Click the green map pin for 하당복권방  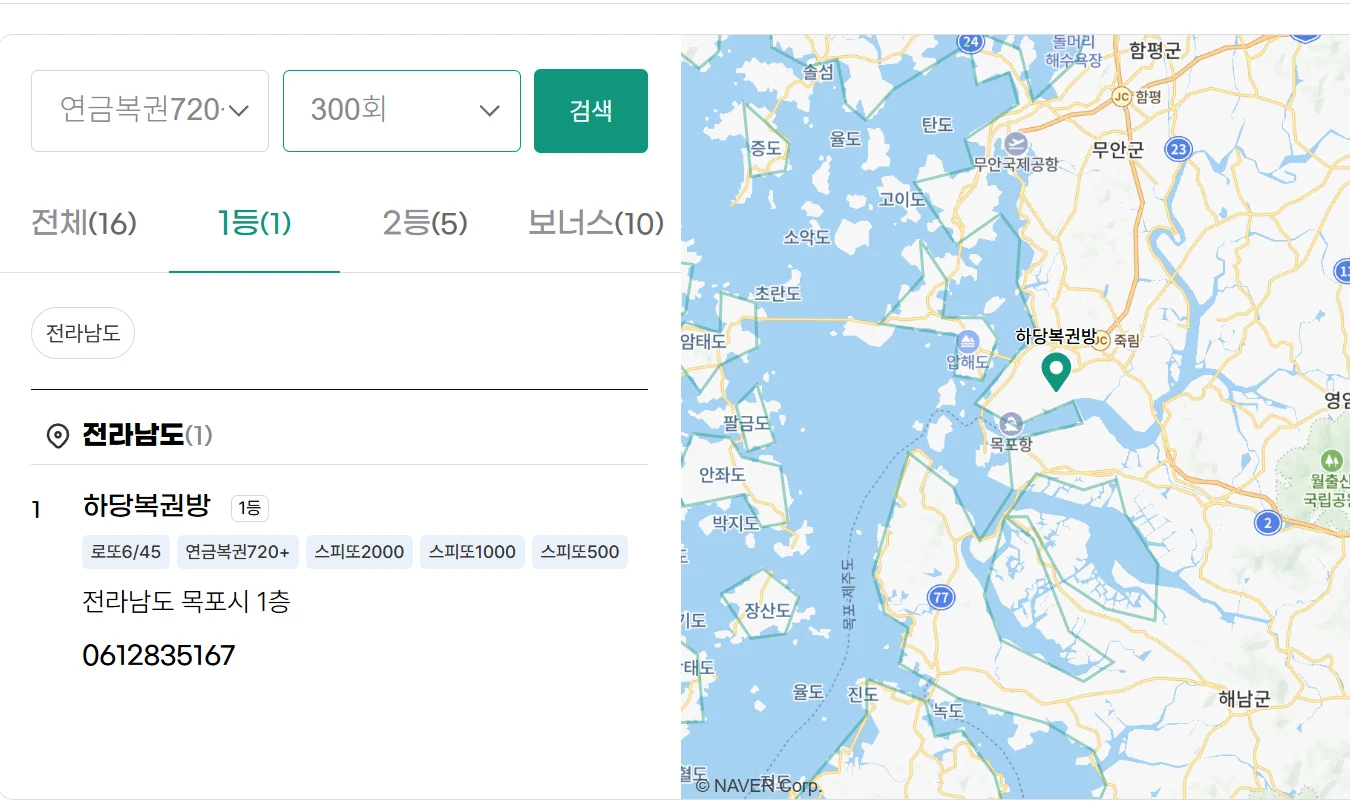point(1056,371)
